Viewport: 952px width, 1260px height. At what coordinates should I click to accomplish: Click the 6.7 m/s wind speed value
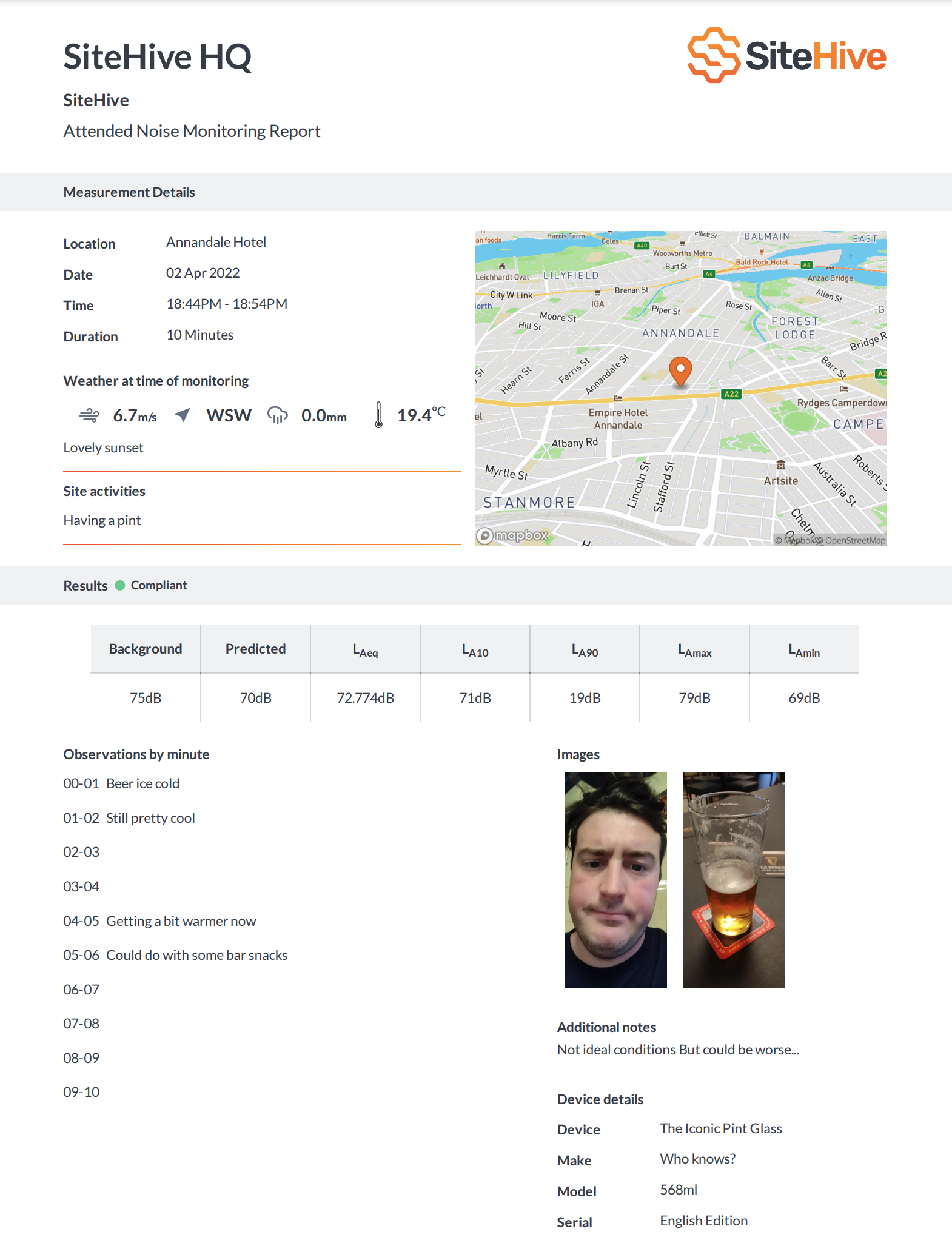(135, 415)
